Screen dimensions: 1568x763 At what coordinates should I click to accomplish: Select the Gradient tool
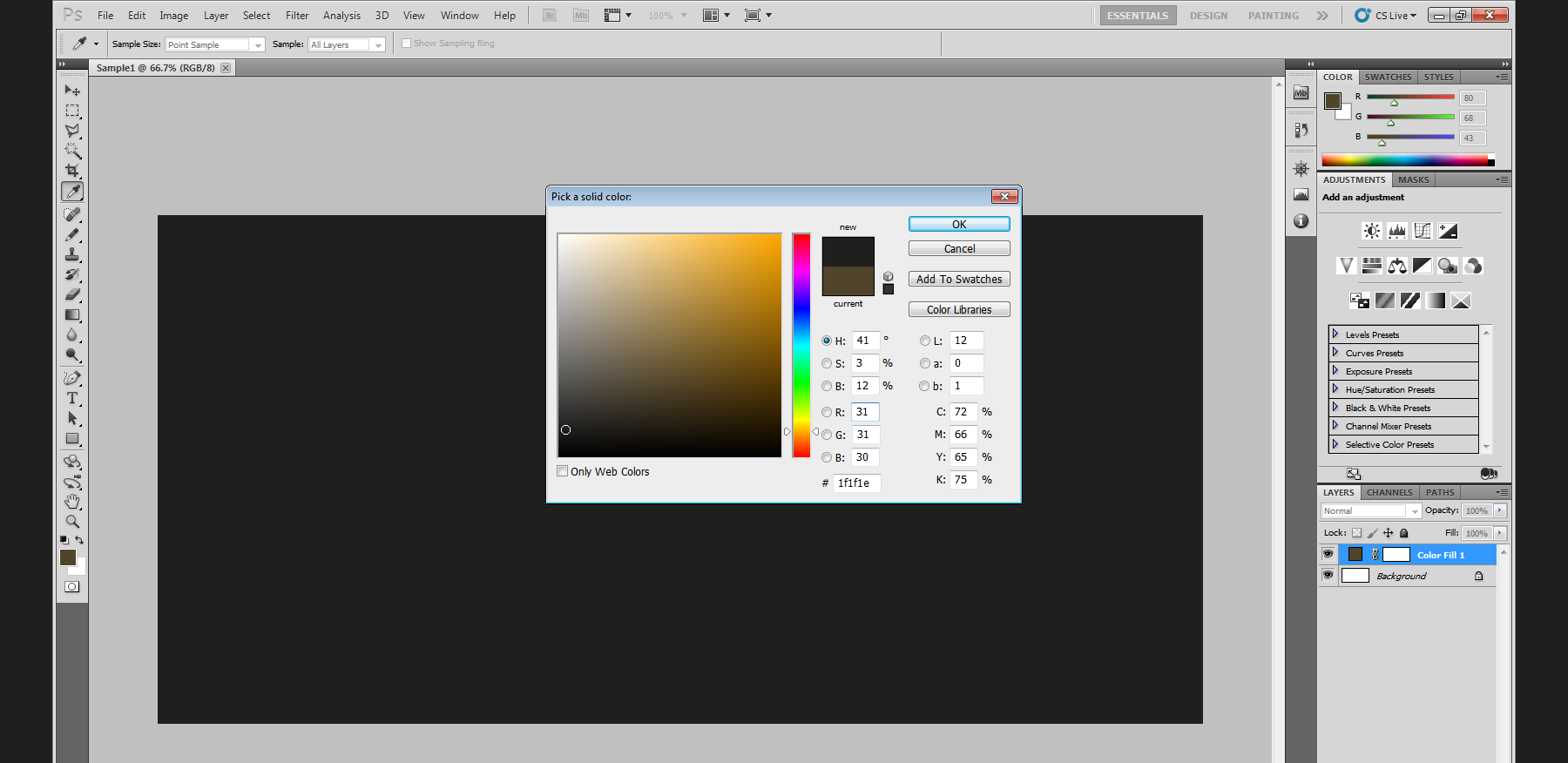[72, 314]
